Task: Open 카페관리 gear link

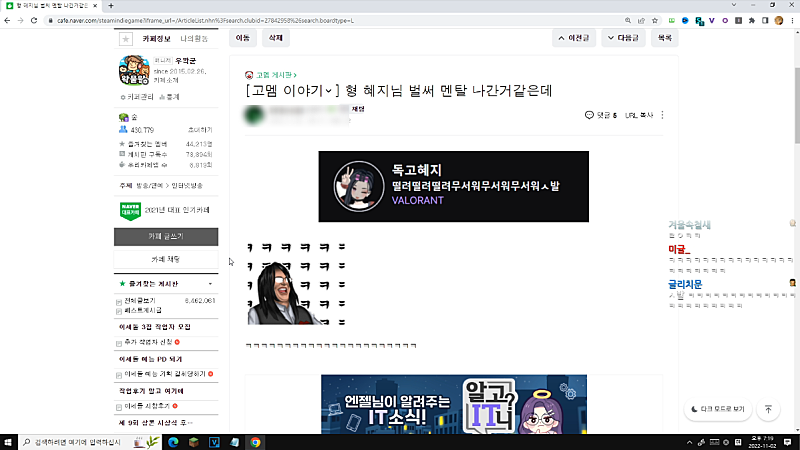Action: (136, 97)
